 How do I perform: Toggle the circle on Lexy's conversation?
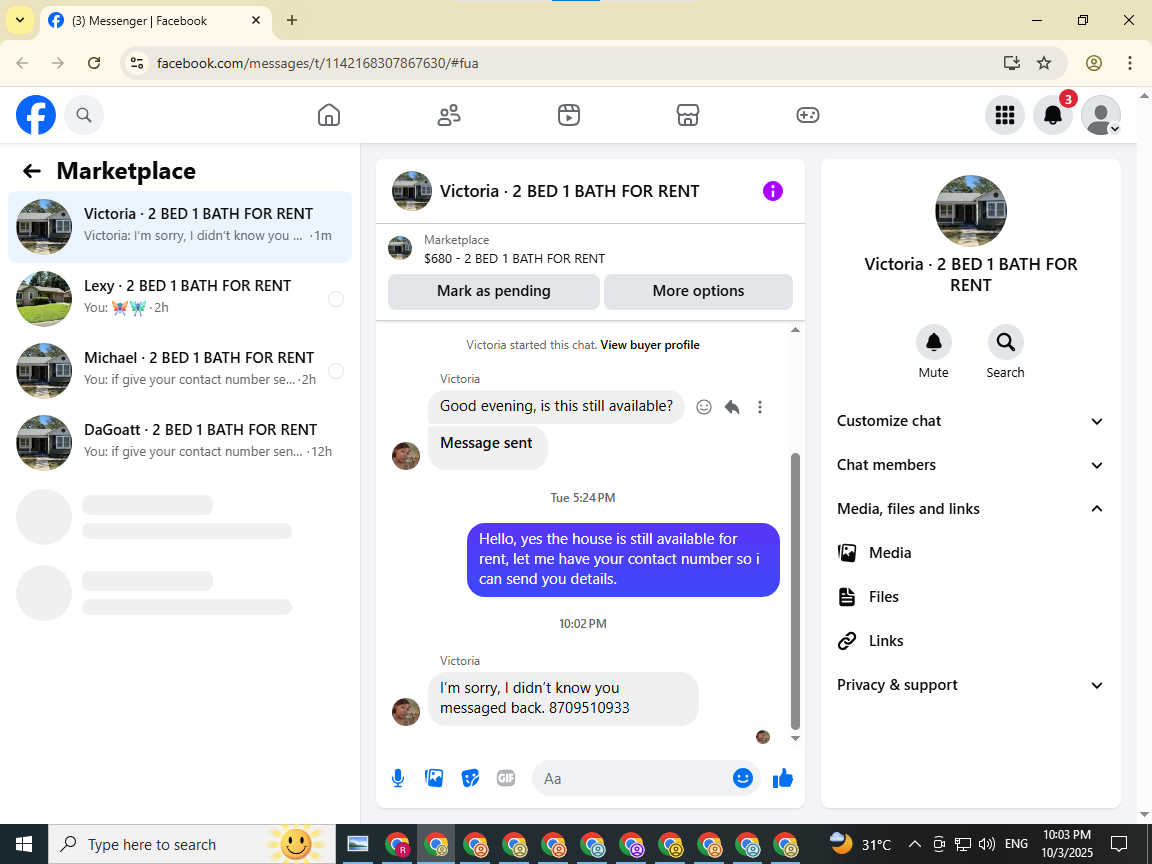point(336,299)
